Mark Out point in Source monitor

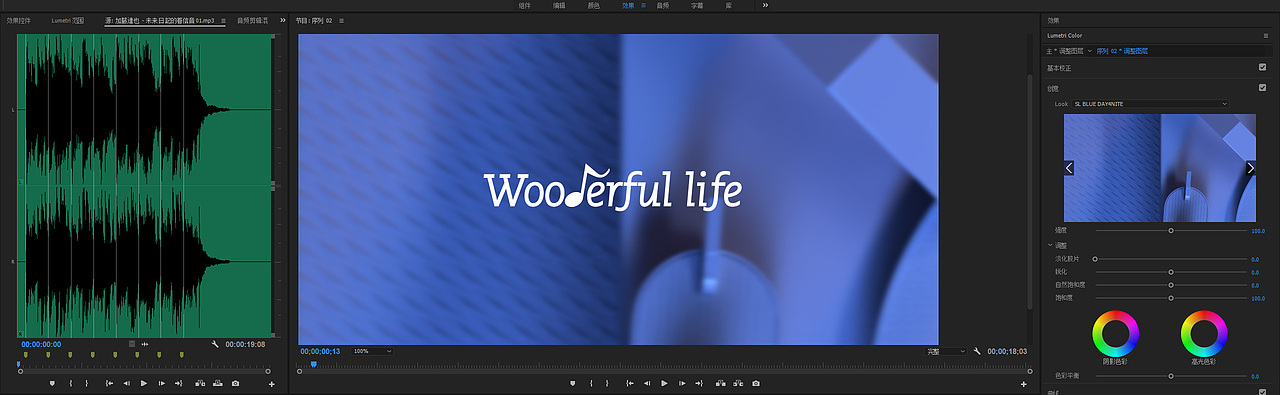click(87, 383)
